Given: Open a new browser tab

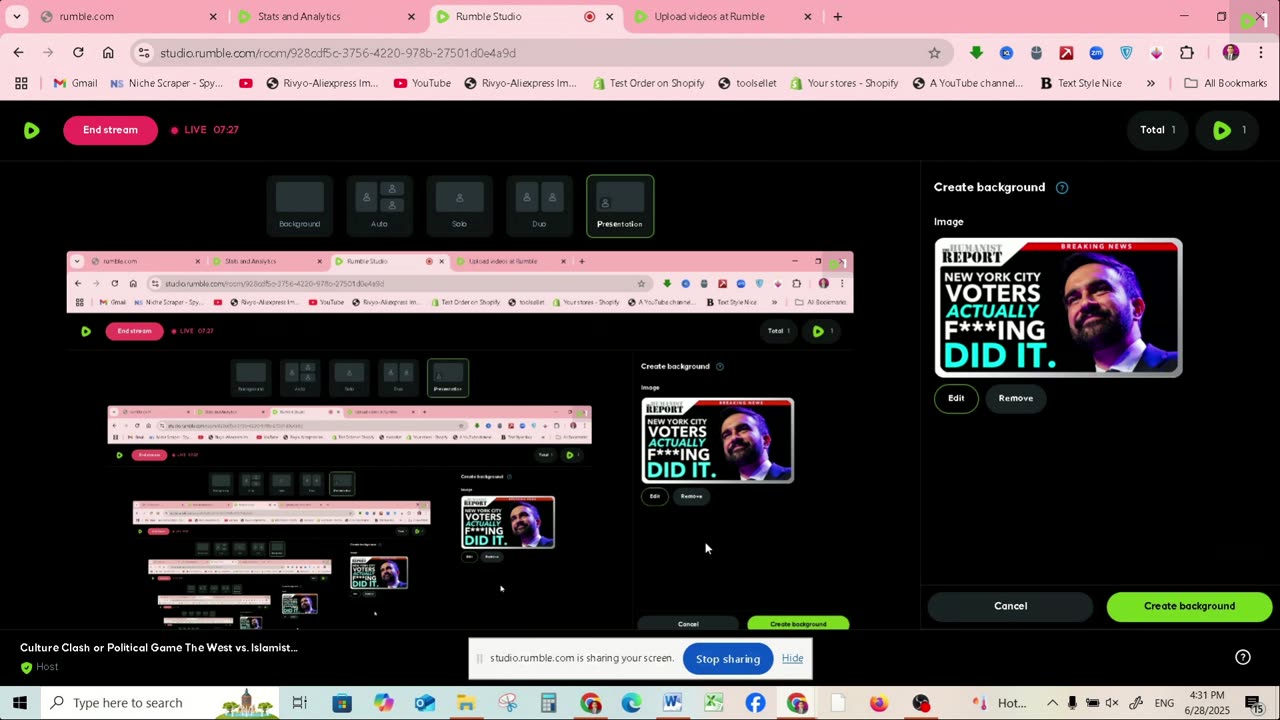Looking at the screenshot, I should point(838,16).
